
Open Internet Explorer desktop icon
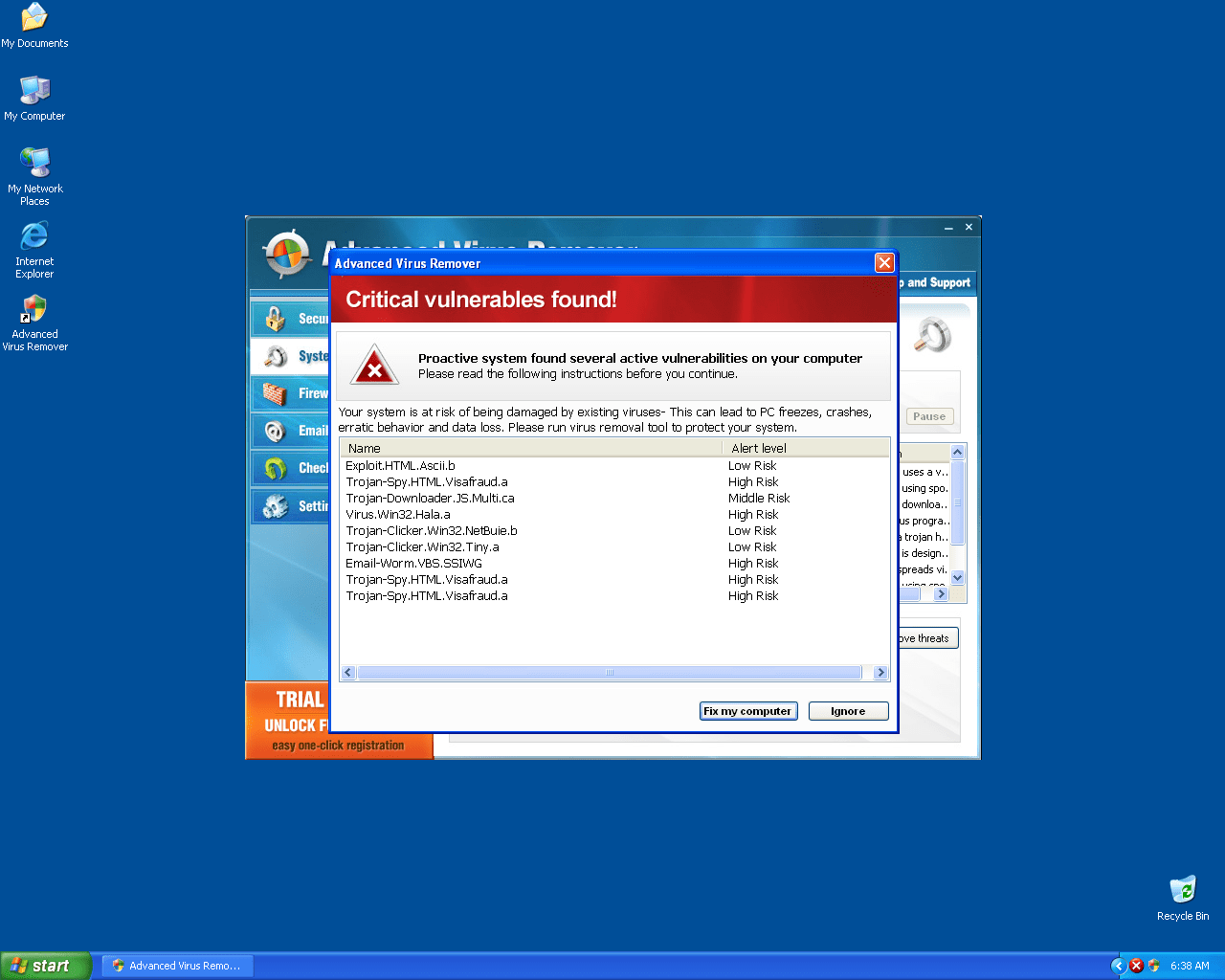click(x=34, y=236)
